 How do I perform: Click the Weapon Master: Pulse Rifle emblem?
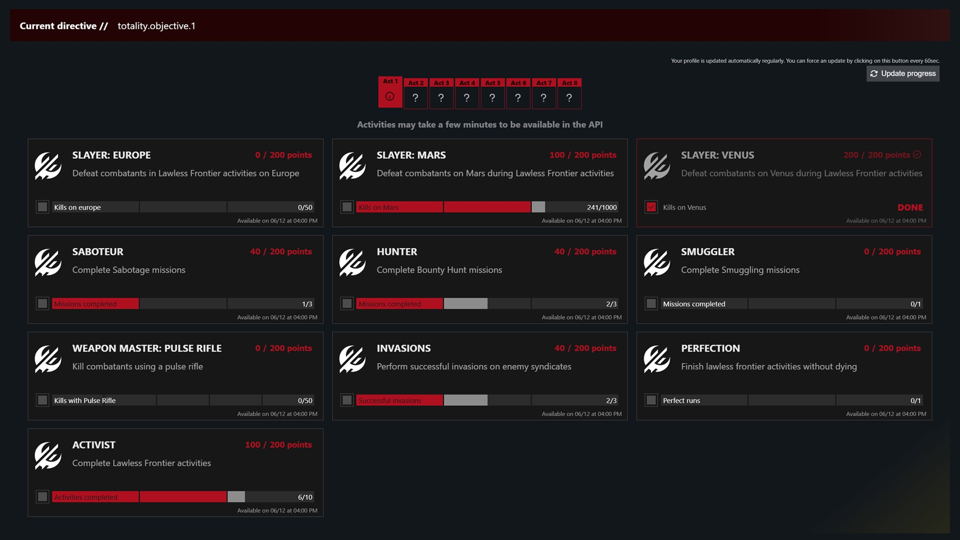(x=48, y=358)
